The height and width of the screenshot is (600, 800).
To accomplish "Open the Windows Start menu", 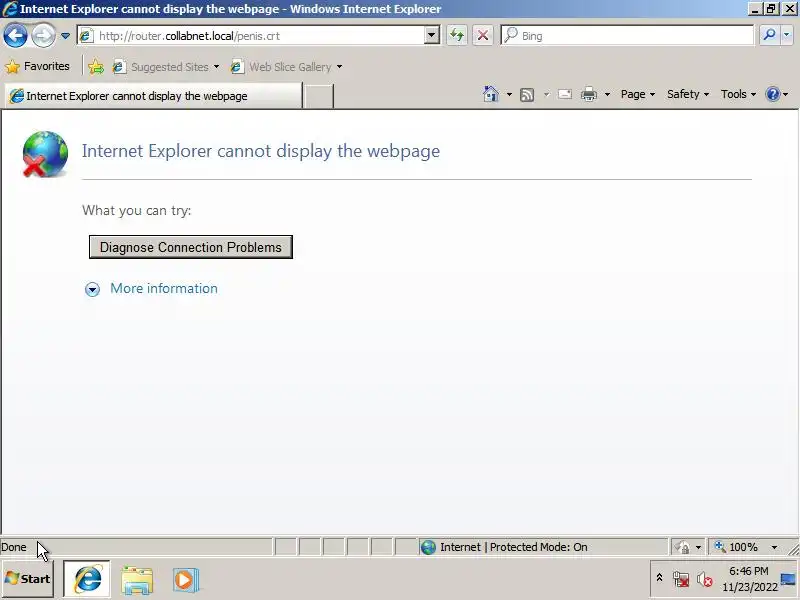I will click(x=28, y=579).
